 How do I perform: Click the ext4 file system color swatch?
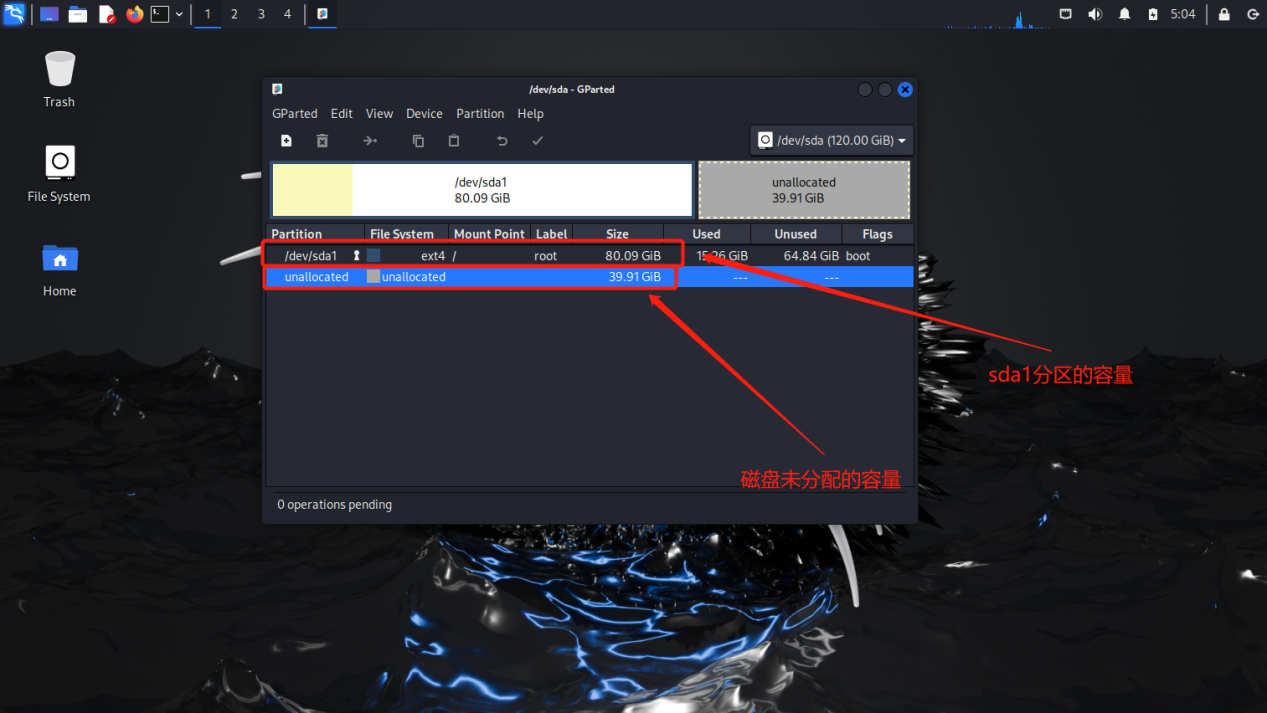pos(373,256)
